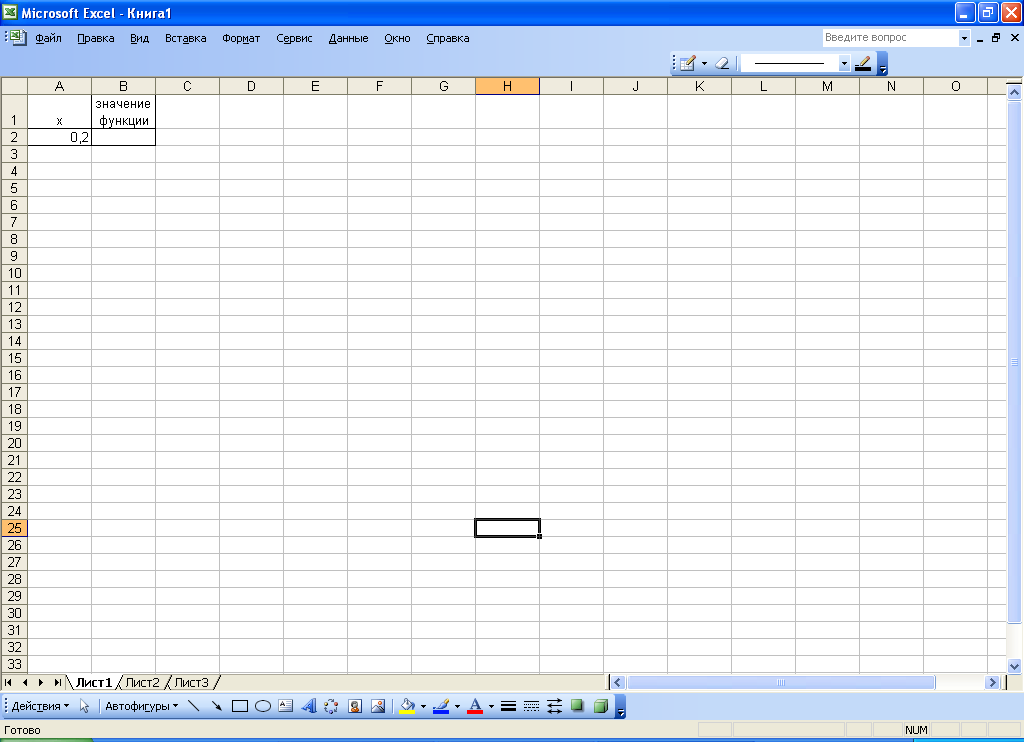Go to last sheet tab arrow
The image size is (1024, 742).
point(57,683)
